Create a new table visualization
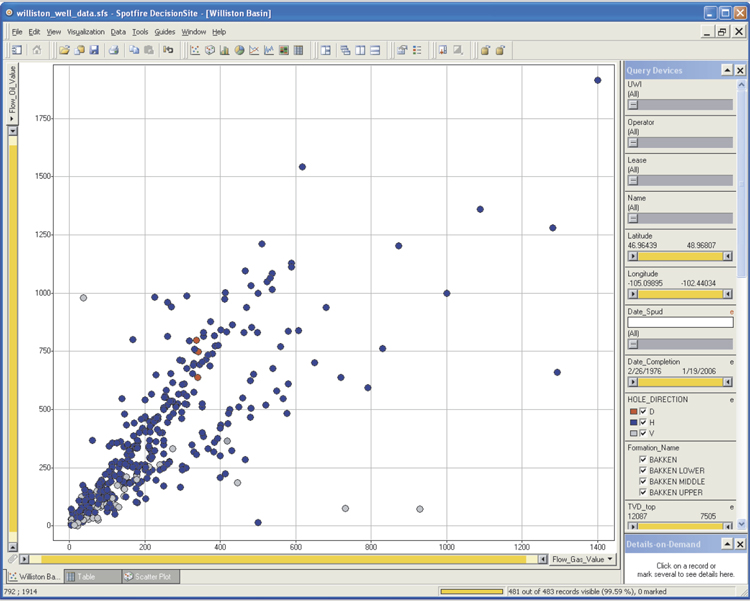 (x=298, y=50)
